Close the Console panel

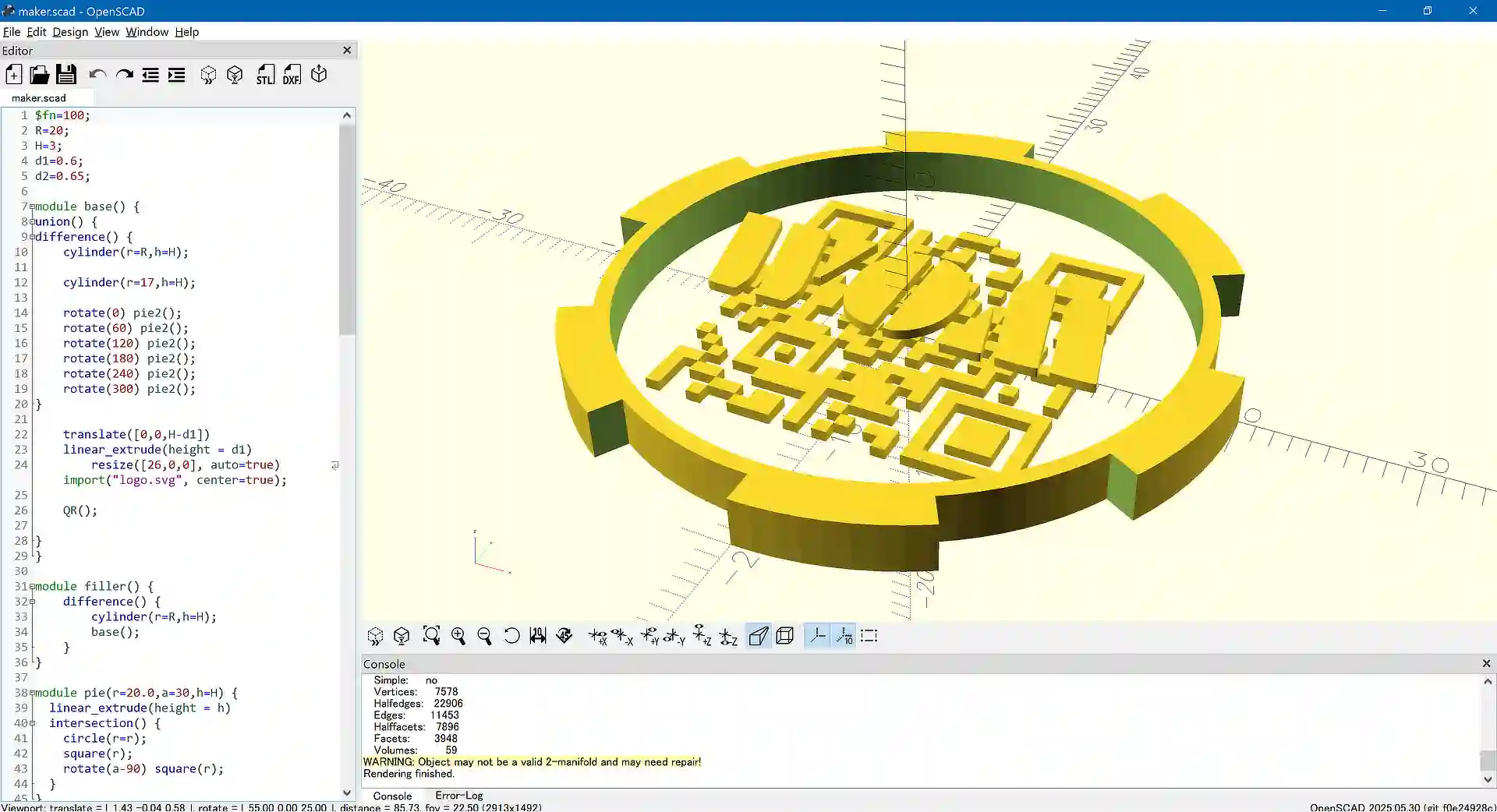click(x=1486, y=664)
